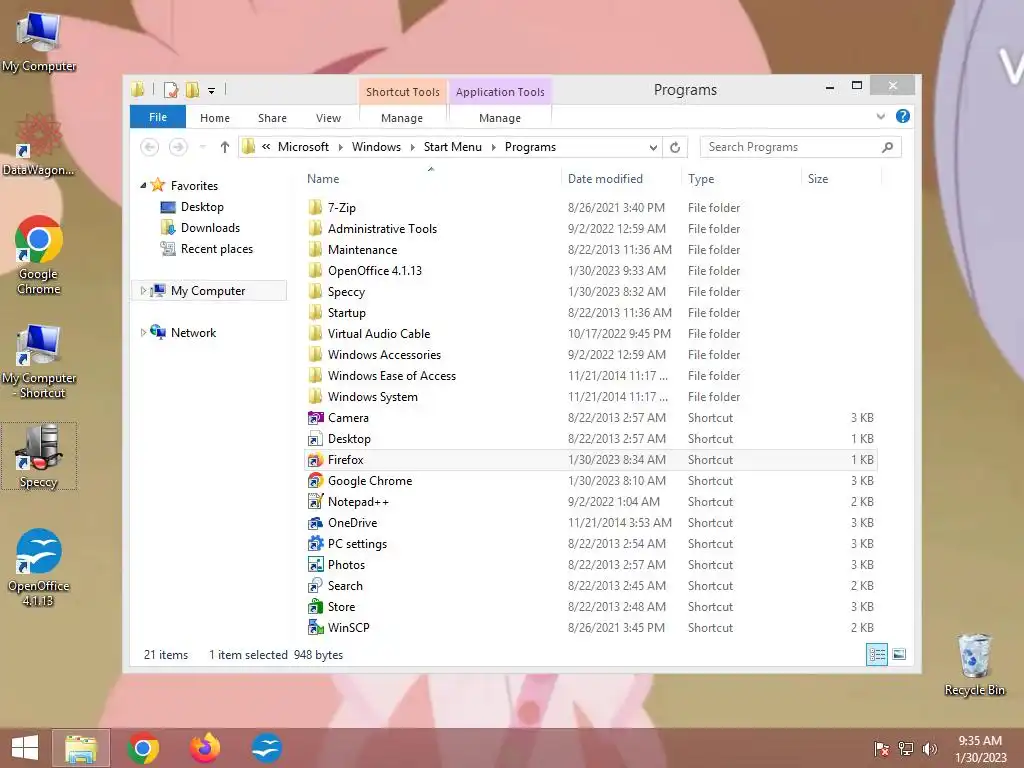
Task: Select the WinSCP shortcut icon
Action: (x=315, y=628)
